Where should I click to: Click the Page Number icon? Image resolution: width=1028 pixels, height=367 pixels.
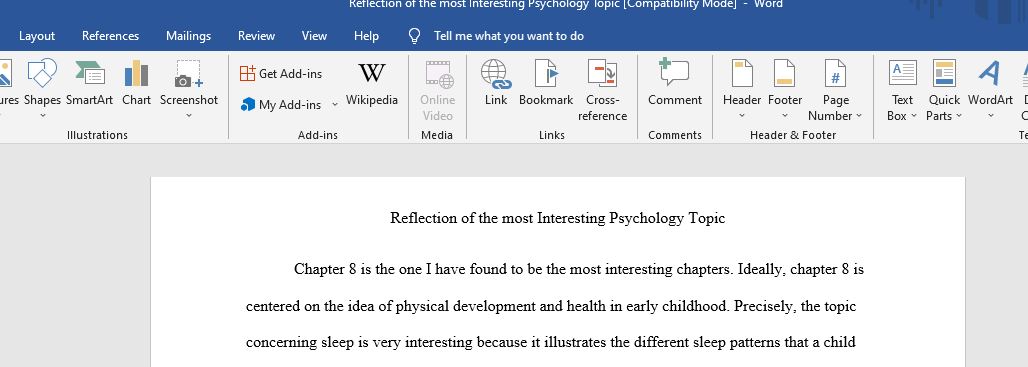835,73
